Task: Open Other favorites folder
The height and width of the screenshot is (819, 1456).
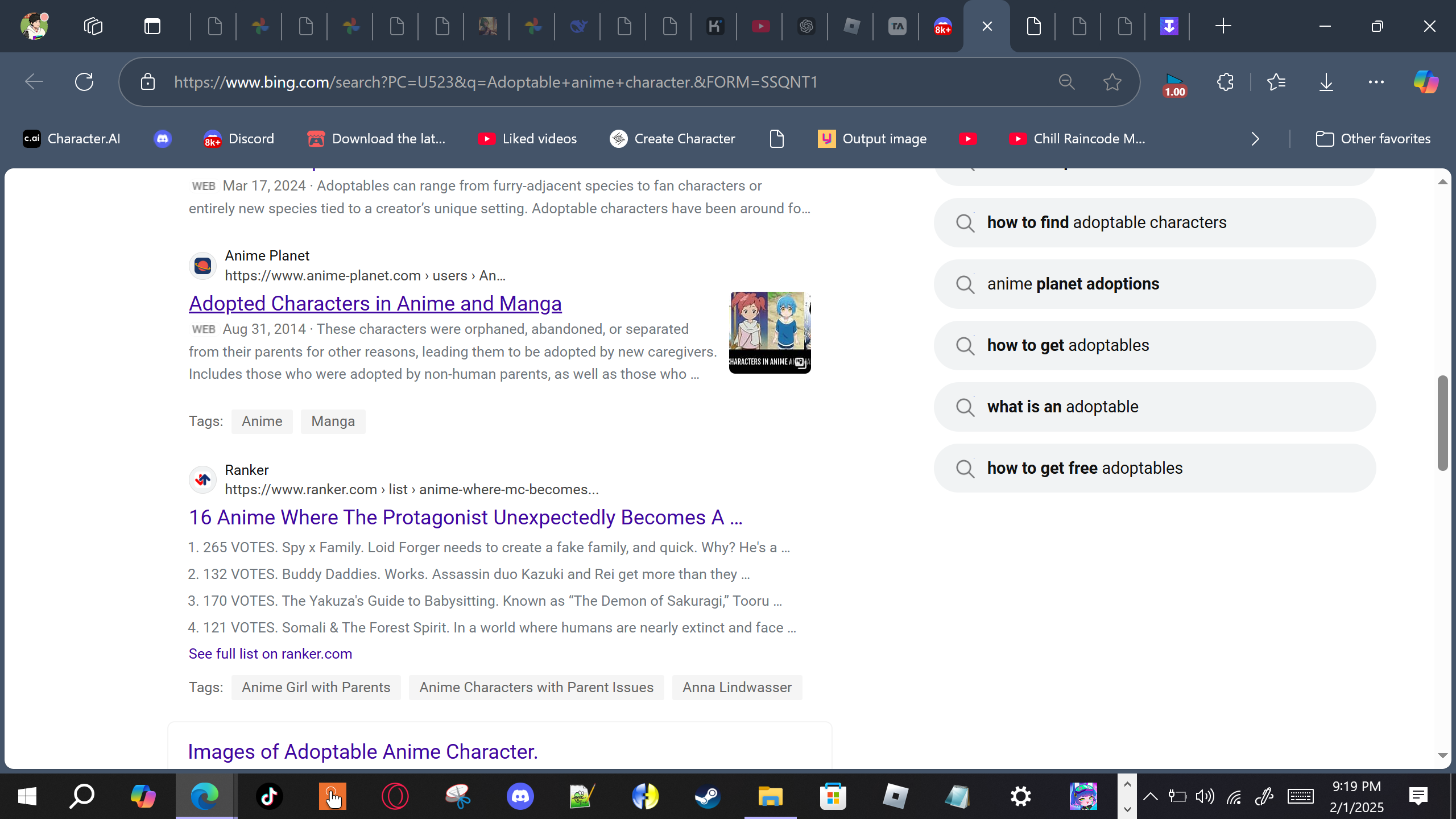Action: point(1373,139)
